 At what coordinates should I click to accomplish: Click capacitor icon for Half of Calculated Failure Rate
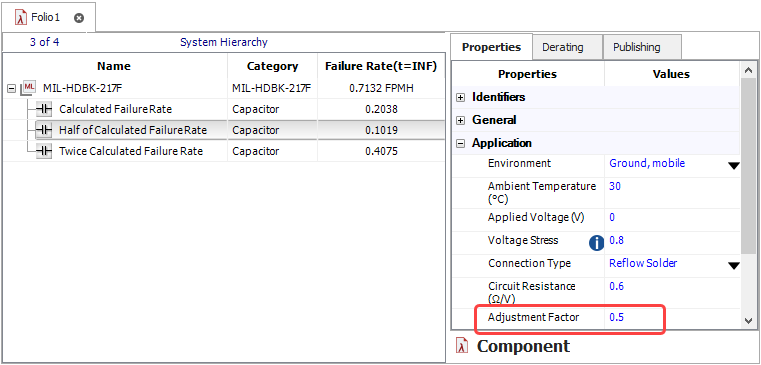44,131
